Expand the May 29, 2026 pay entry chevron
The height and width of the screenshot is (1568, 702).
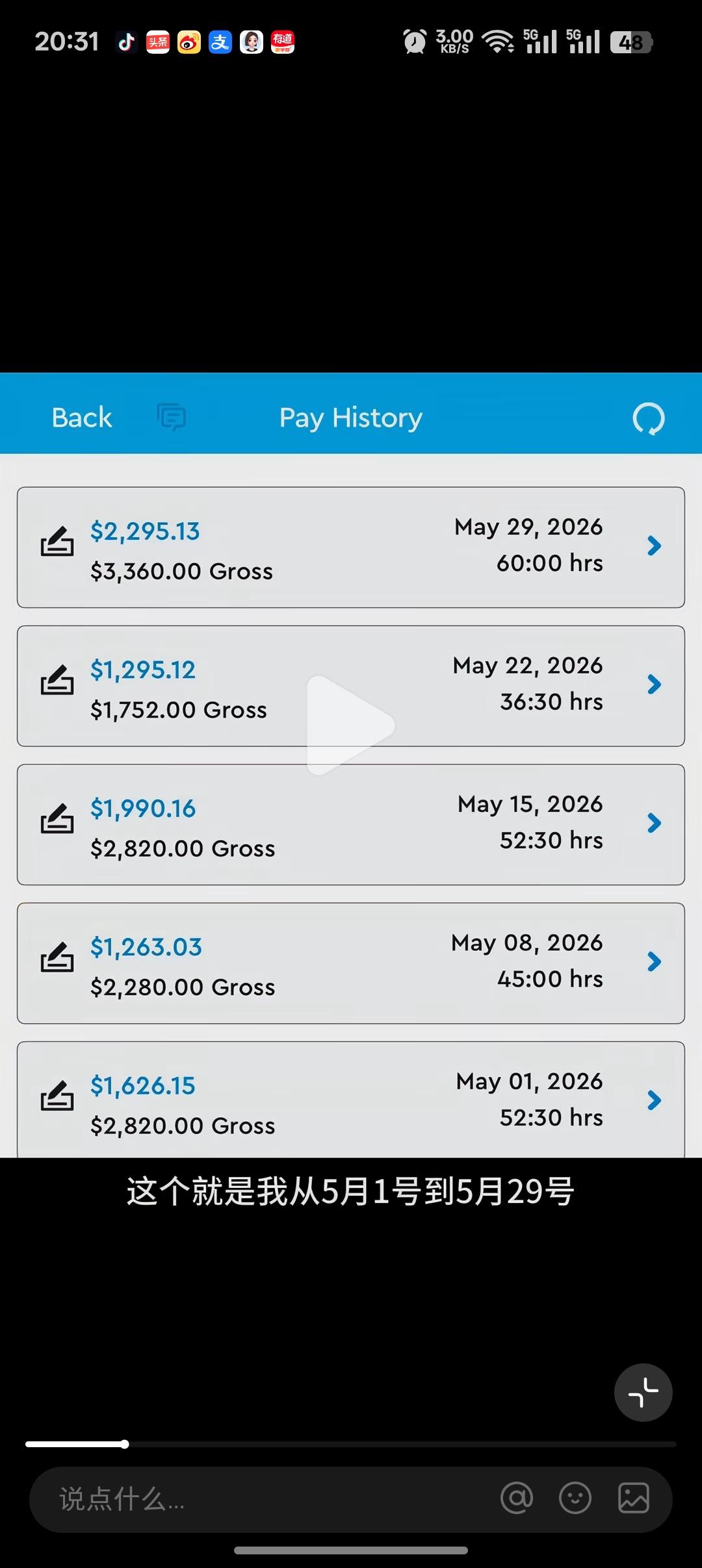click(x=655, y=546)
